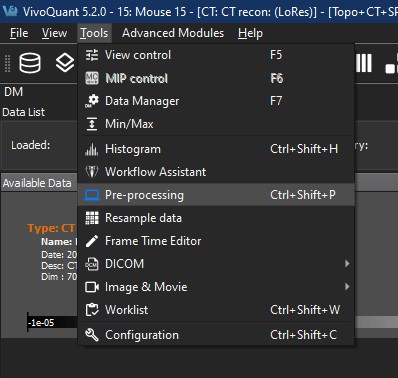Click the Histogram bar chart icon

coord(92,149)
